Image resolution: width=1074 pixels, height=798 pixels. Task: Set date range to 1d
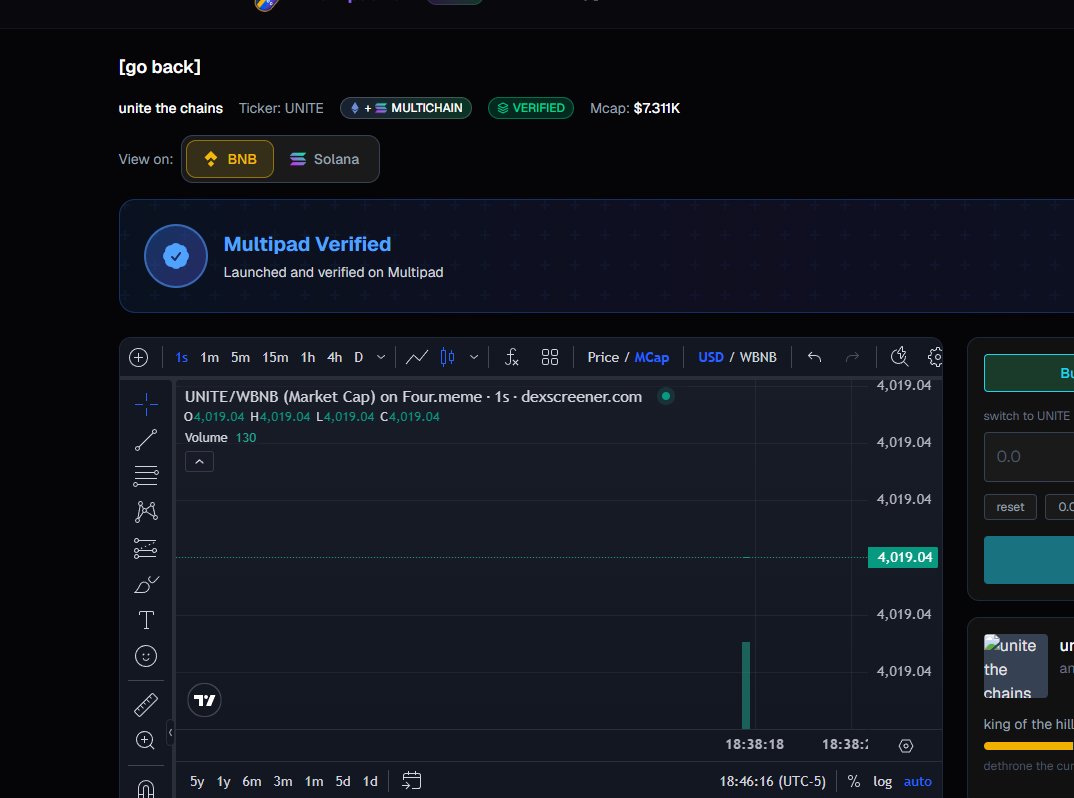(x=370, y=782)
